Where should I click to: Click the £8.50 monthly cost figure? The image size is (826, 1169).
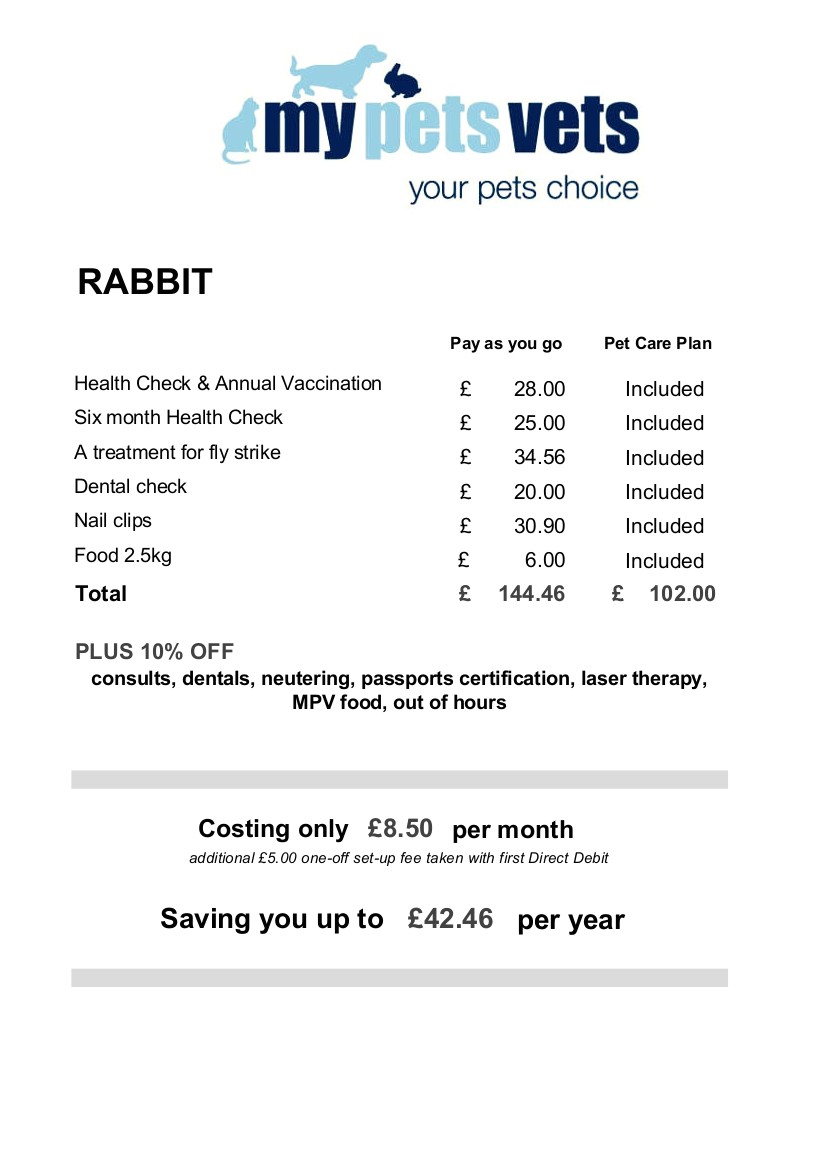click(x=400, y=829)
